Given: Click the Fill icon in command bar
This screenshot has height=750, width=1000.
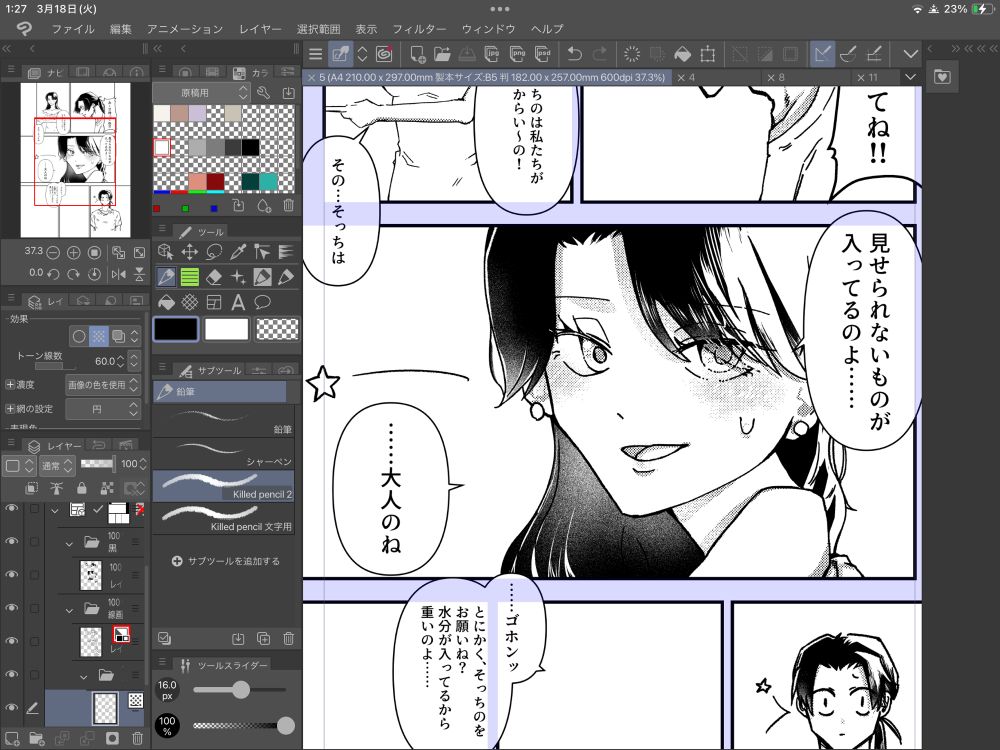Looking at the screenshot, I should 682,54.
